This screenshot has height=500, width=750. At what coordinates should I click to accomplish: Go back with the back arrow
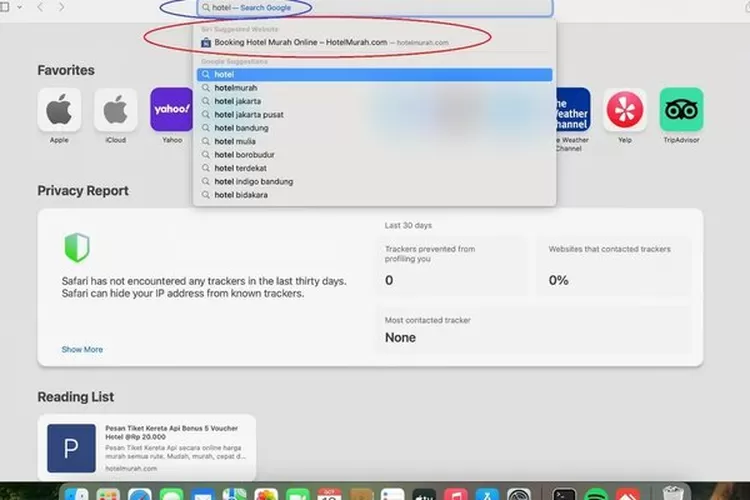pyautogui.click(x=40, y=7)
